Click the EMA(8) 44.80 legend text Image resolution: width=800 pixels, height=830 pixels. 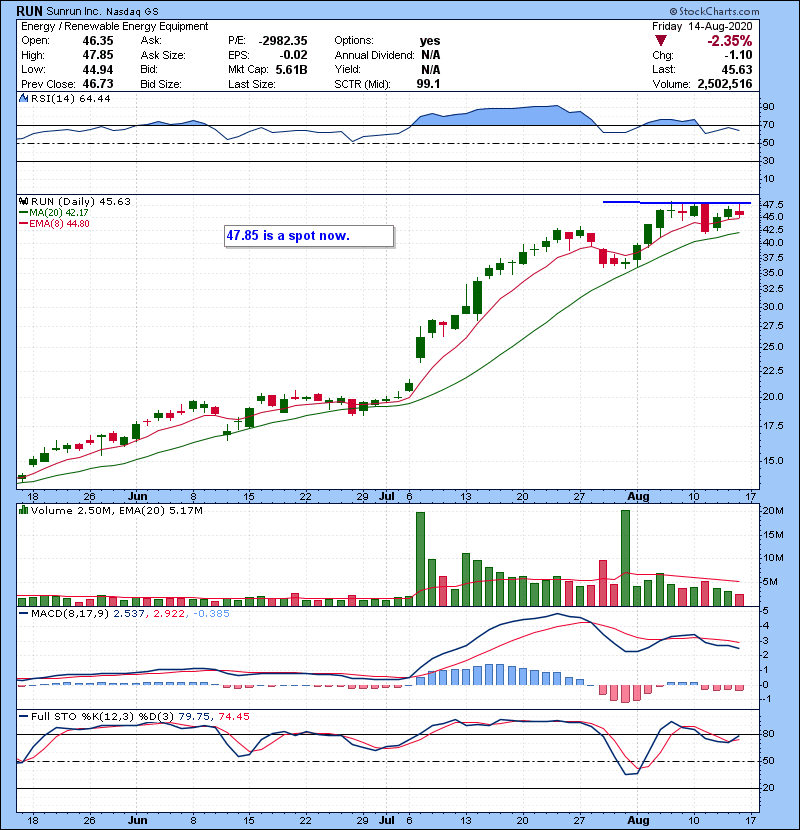click(59, 224)
